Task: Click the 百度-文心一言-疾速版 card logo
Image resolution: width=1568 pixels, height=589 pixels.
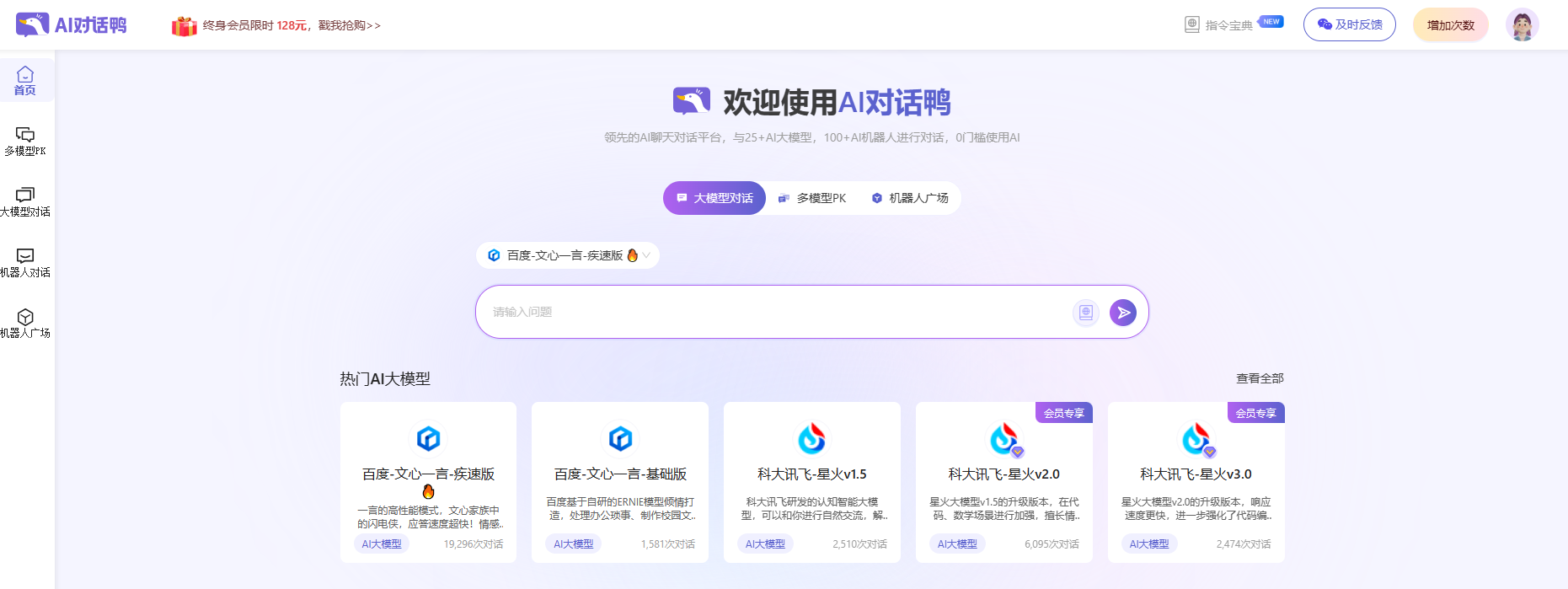Action: (x=428, y=438)
